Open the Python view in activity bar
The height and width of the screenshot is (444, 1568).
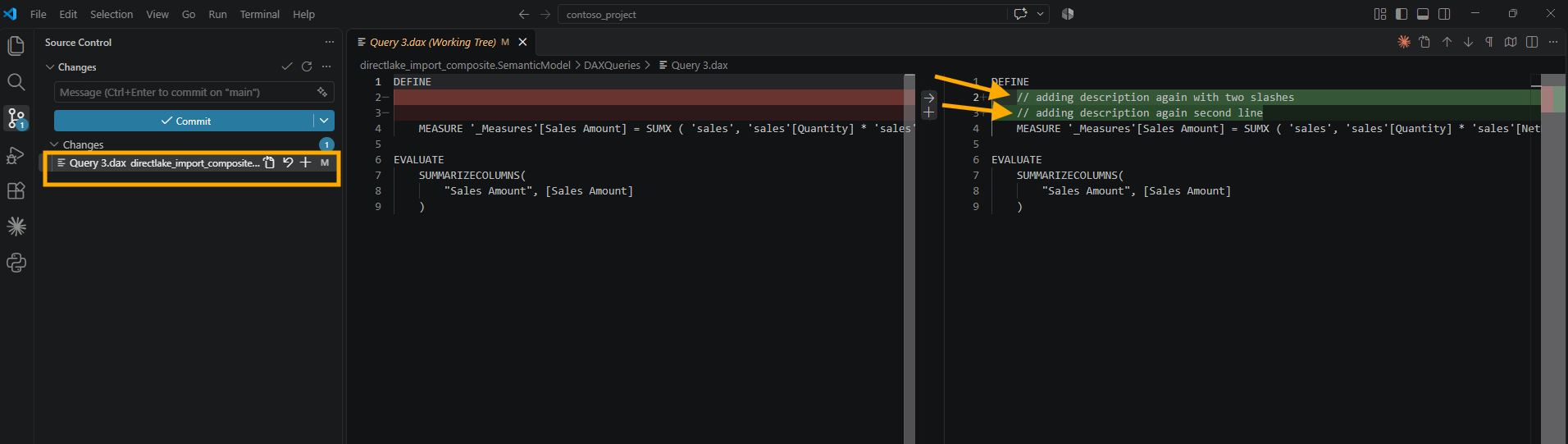pyautogui.click(x=16, y=263)
